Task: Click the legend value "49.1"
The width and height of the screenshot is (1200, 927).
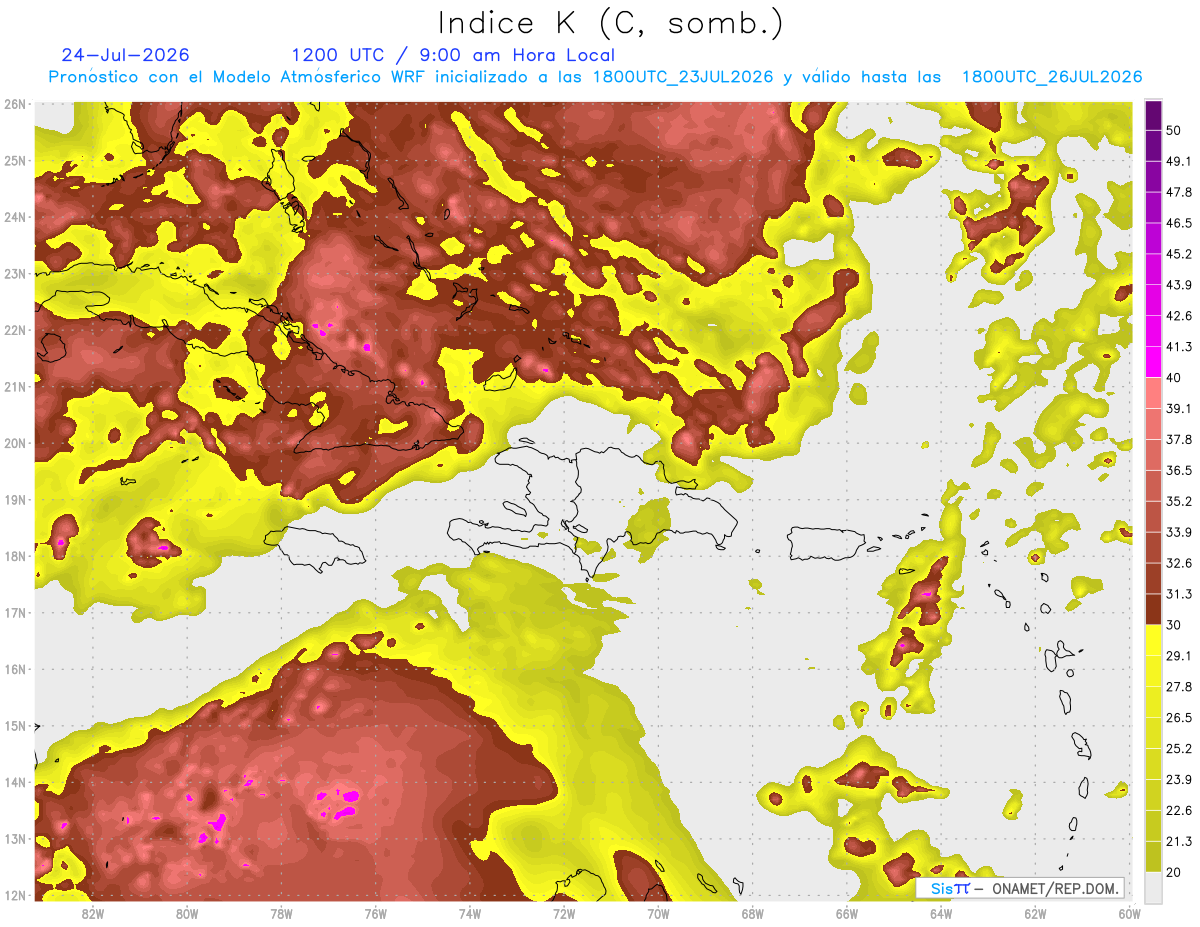Action: tap(1179, 161)
